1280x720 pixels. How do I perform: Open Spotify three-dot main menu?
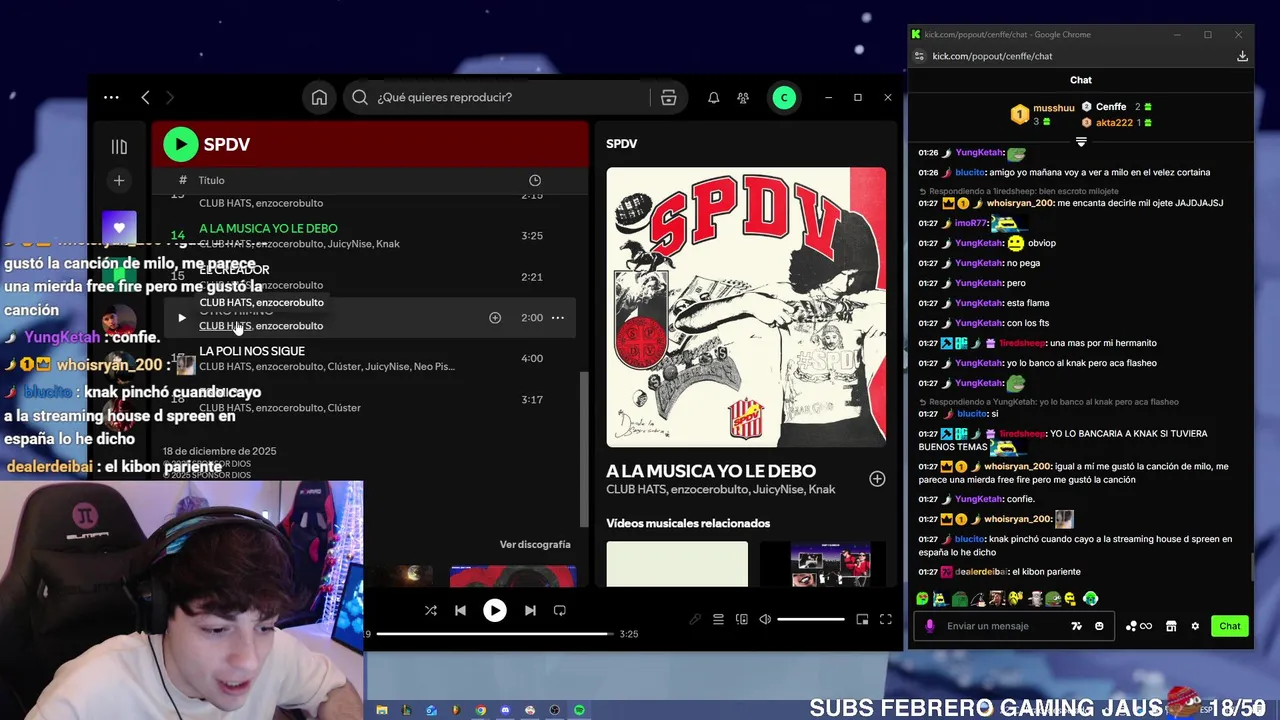(111, 97)
